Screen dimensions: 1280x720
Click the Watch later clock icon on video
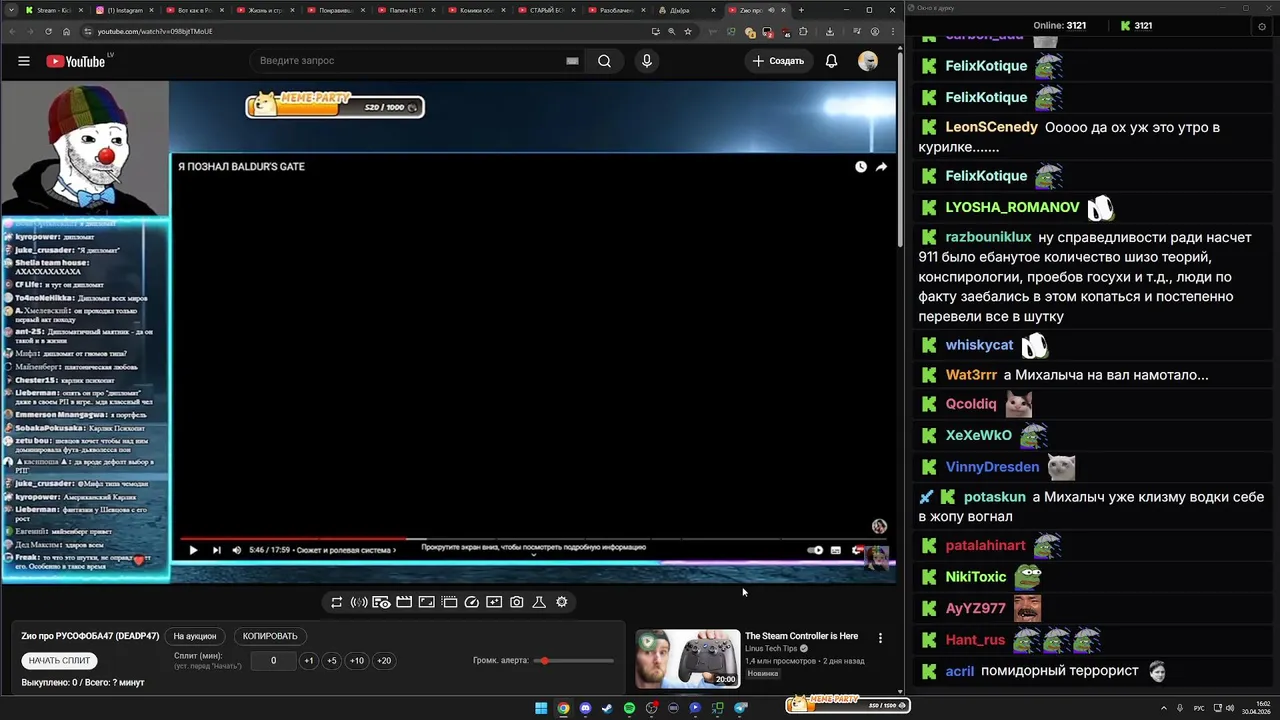click(x=861, y=167)
